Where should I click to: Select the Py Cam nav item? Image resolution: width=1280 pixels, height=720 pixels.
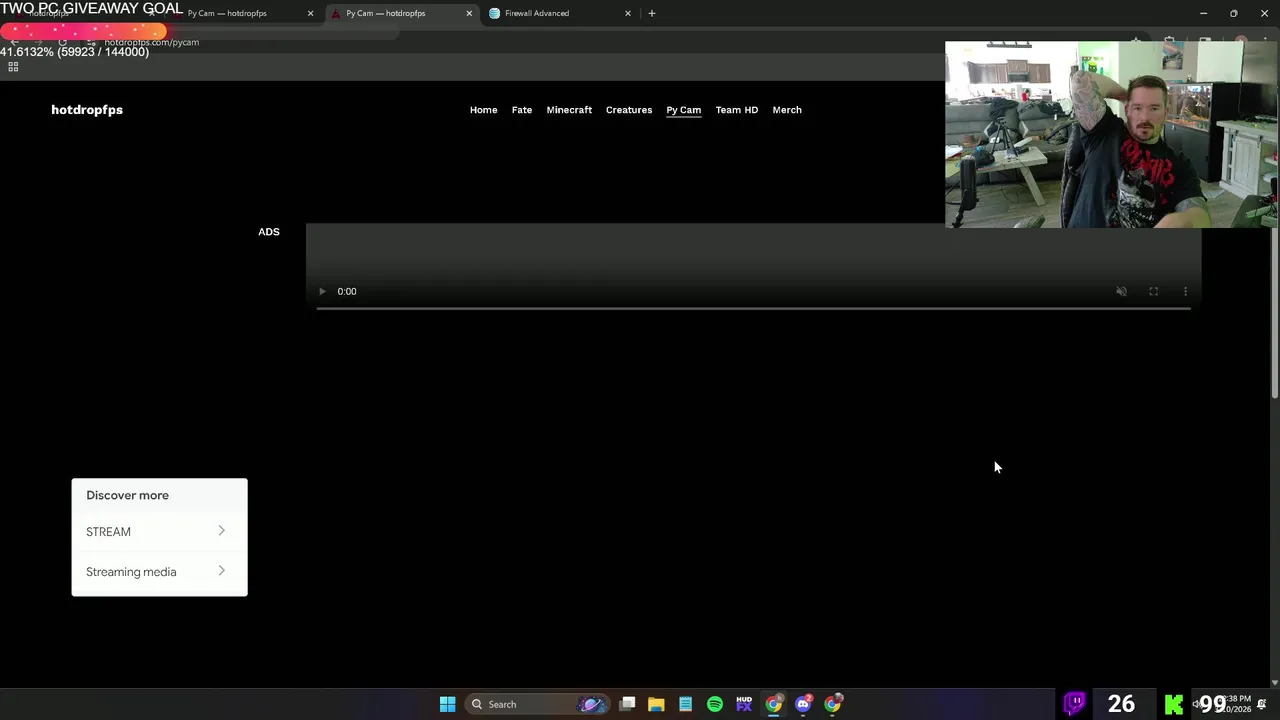pos(684,110)
